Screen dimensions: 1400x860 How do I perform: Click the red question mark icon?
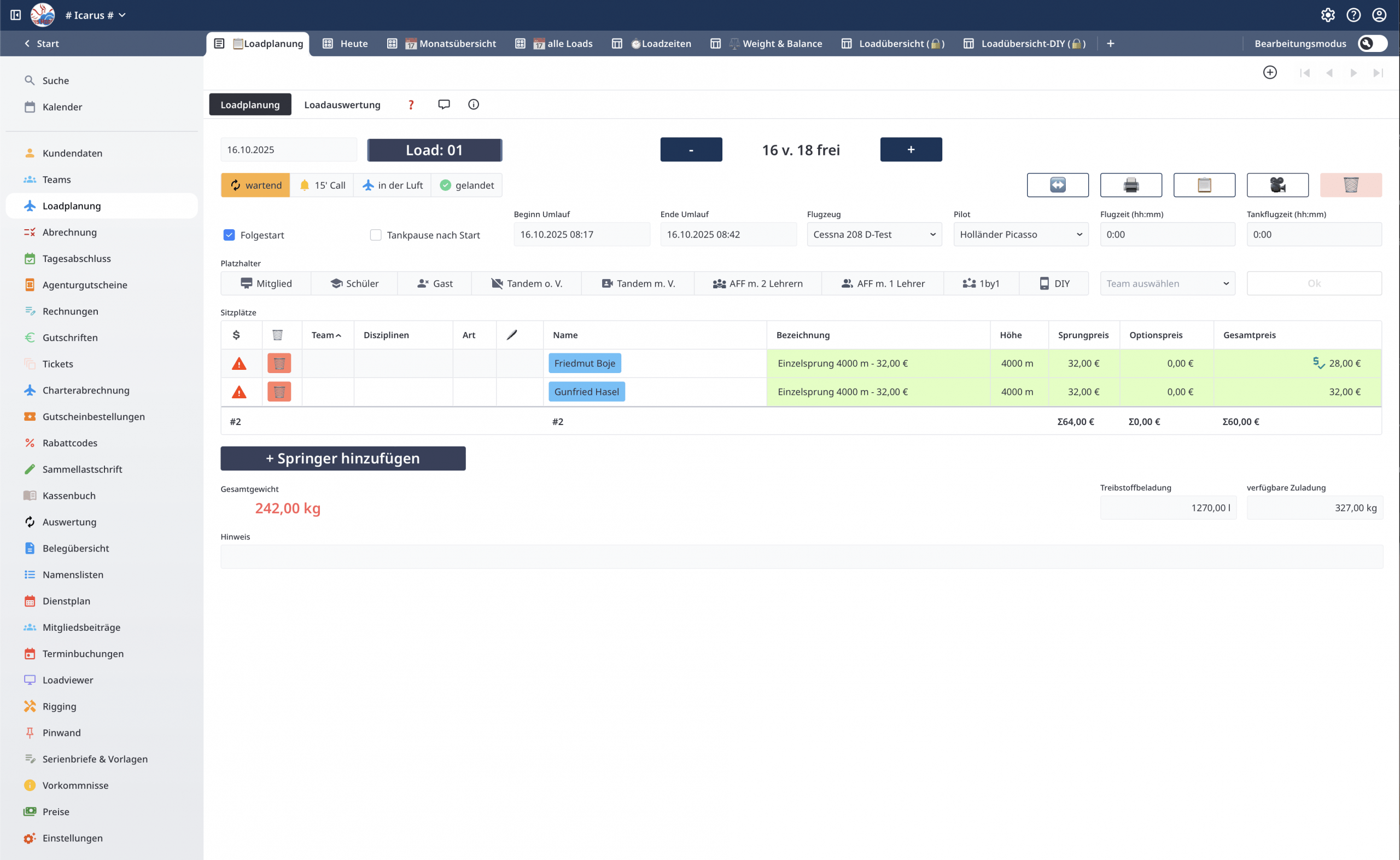[x=411, y=104]
